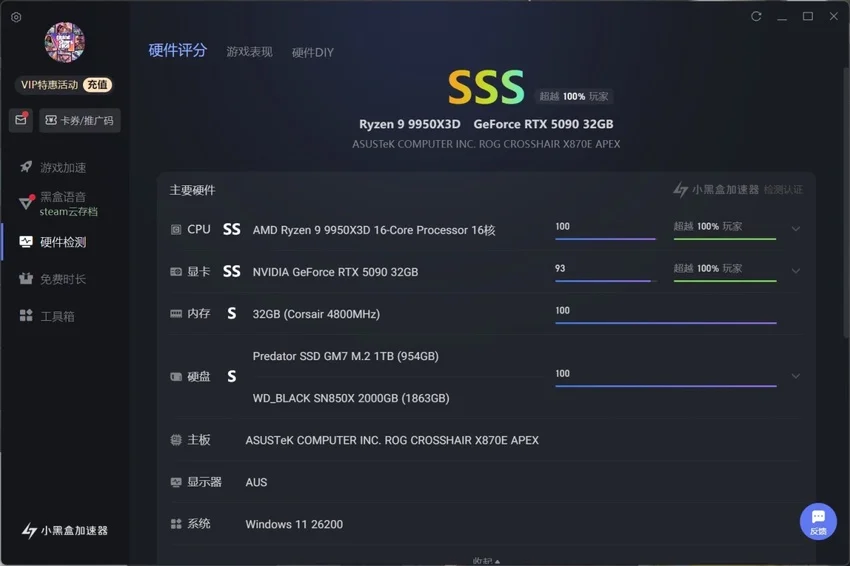Collapse the hardware list with 收起
The width and height of the screenshot is (850, 566).
click(x=486, y=561)
